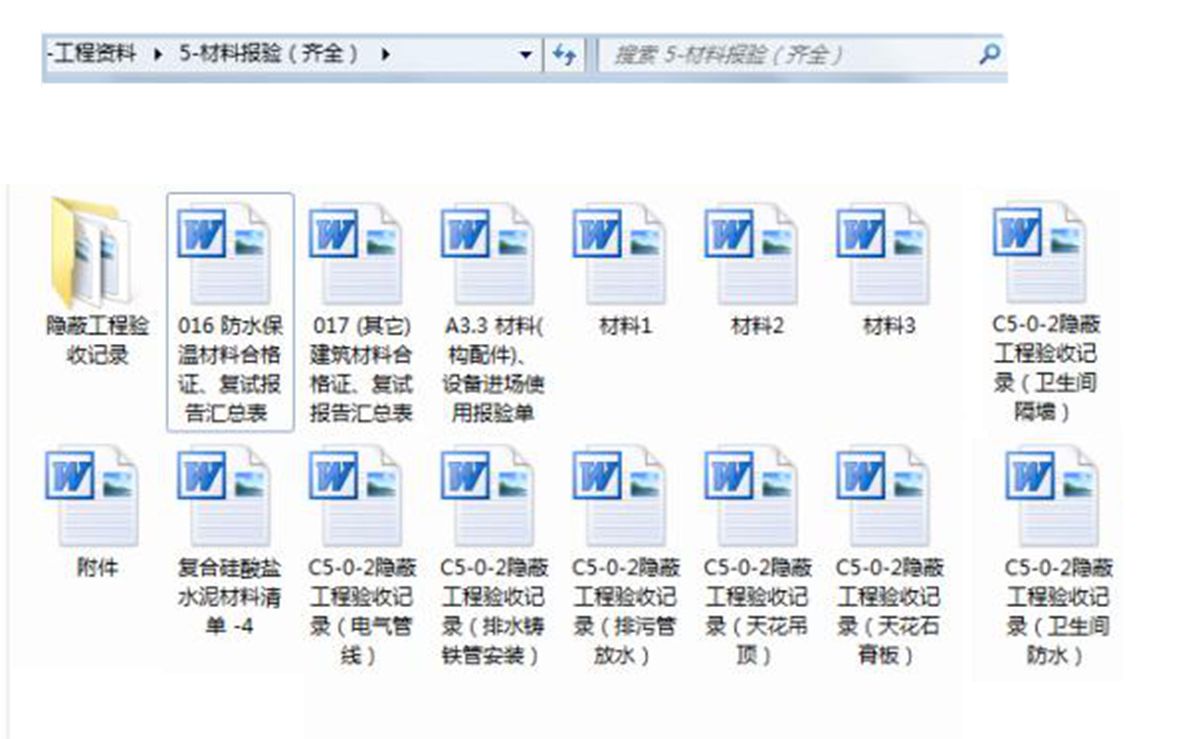
Task: Click the label 017 (其它)建筑材料合格证、复试报告汇总表
Action: tap(361, 369)
